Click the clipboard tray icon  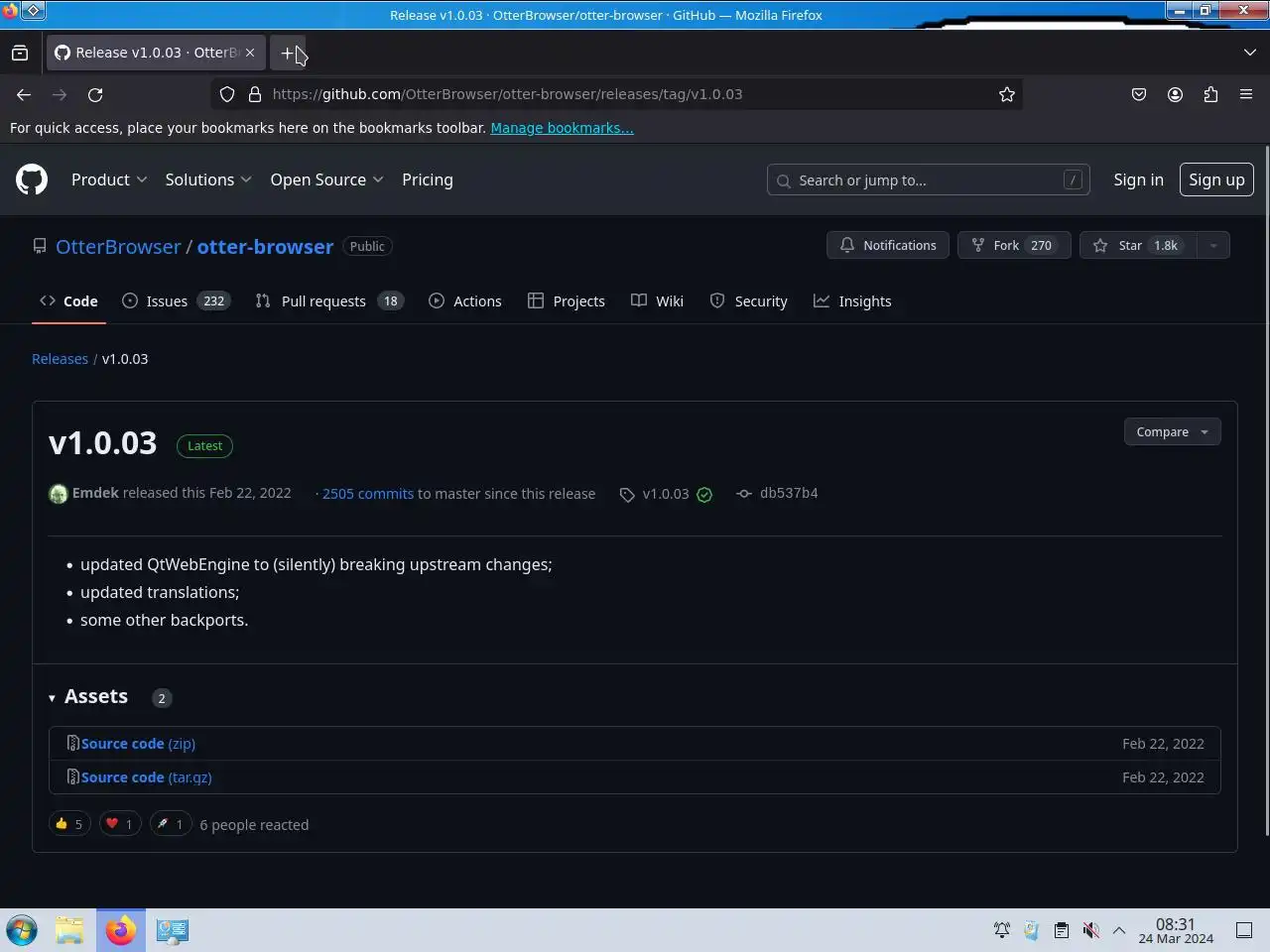tap(1062, 930)
